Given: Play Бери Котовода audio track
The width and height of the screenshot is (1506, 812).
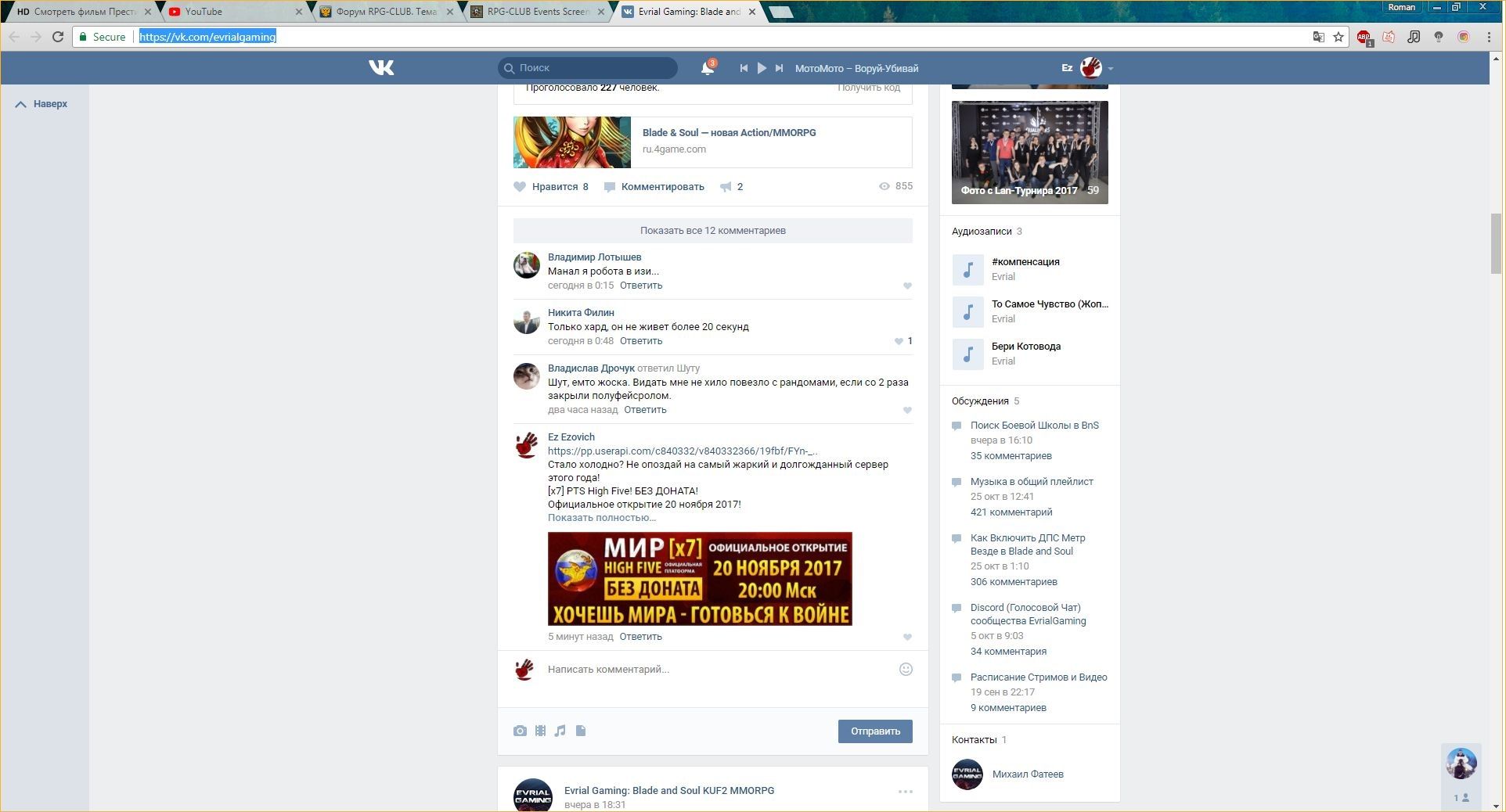Looking at the screenshot, I should pyautogui.click(x=967, y=354).
